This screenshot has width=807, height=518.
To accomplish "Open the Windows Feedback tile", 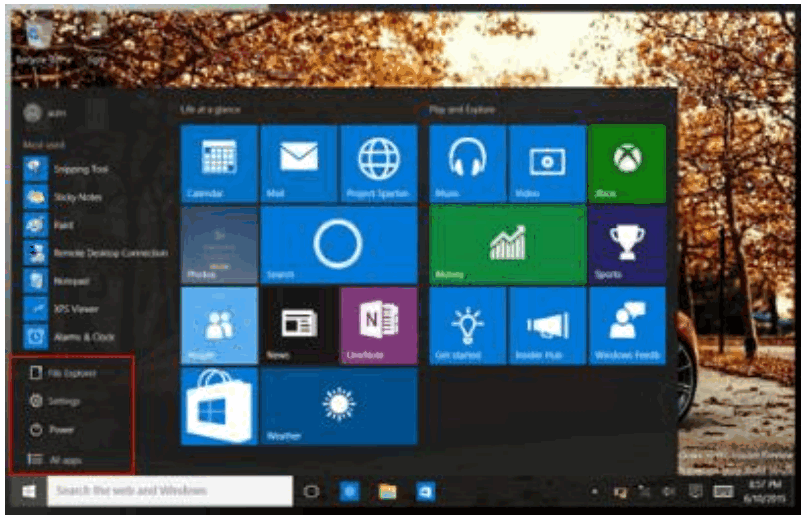I will (627, 325).
